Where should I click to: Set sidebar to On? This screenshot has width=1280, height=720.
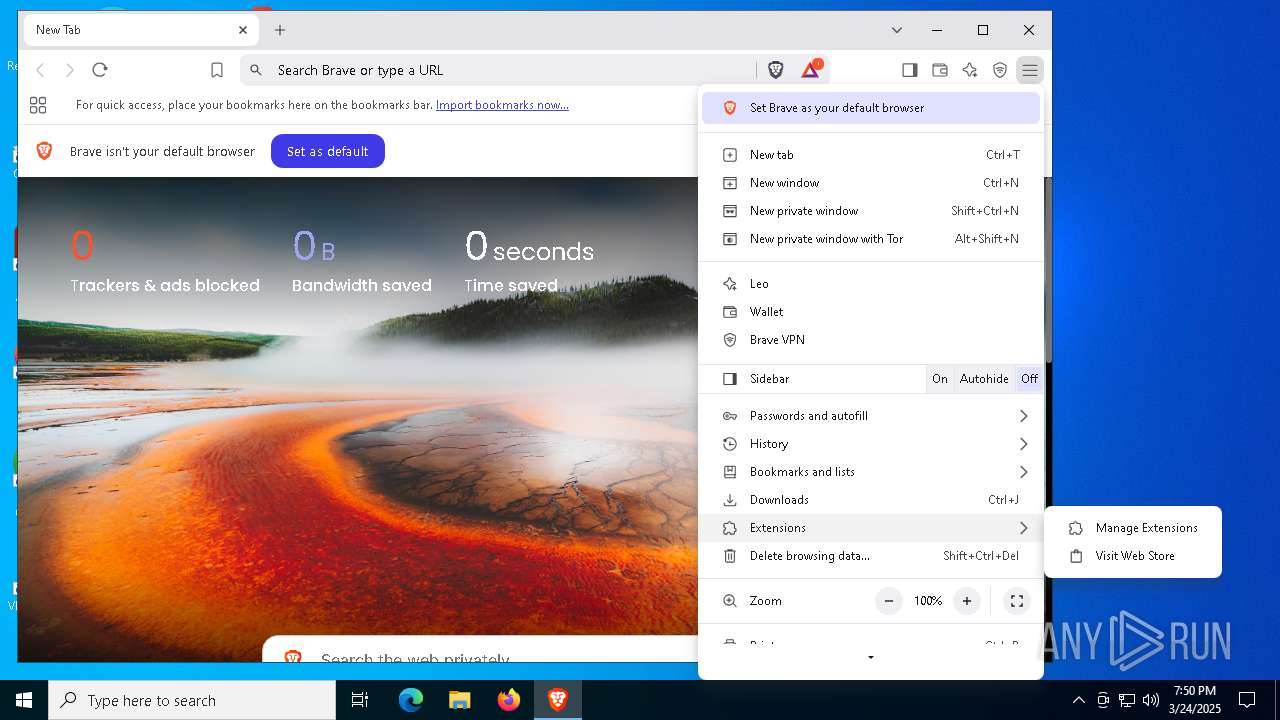coord(940,379)
